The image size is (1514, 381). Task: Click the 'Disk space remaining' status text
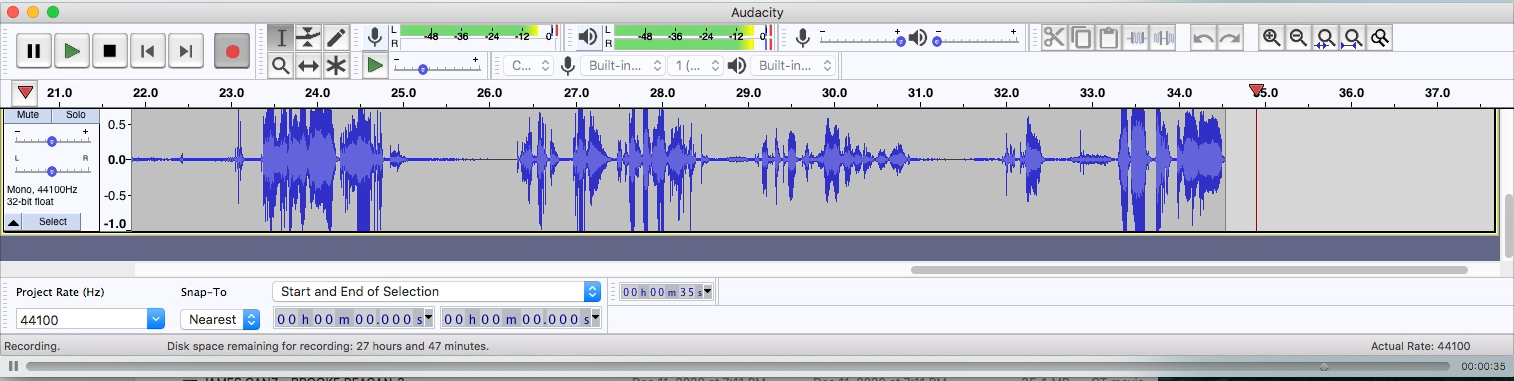[328, 346]
